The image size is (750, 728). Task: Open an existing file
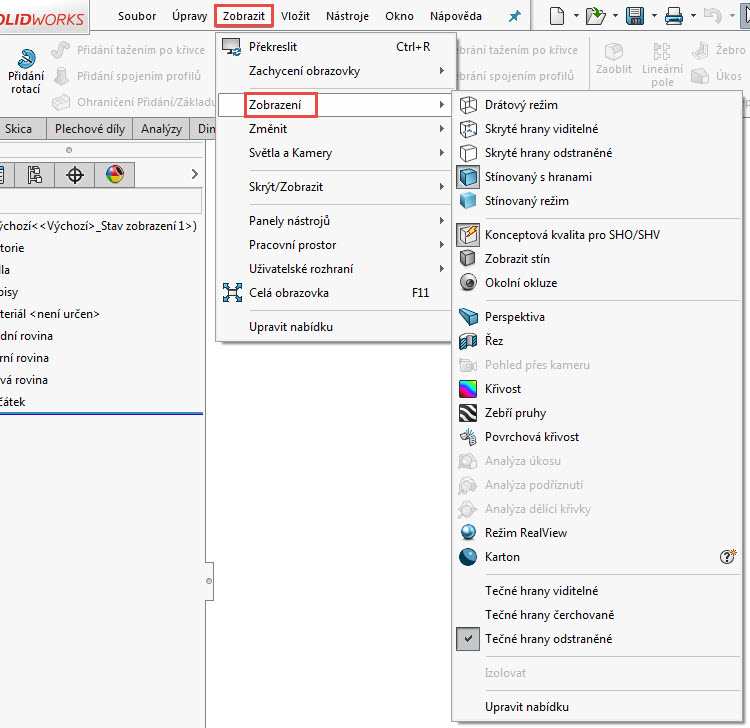click(x=596, y=16)
